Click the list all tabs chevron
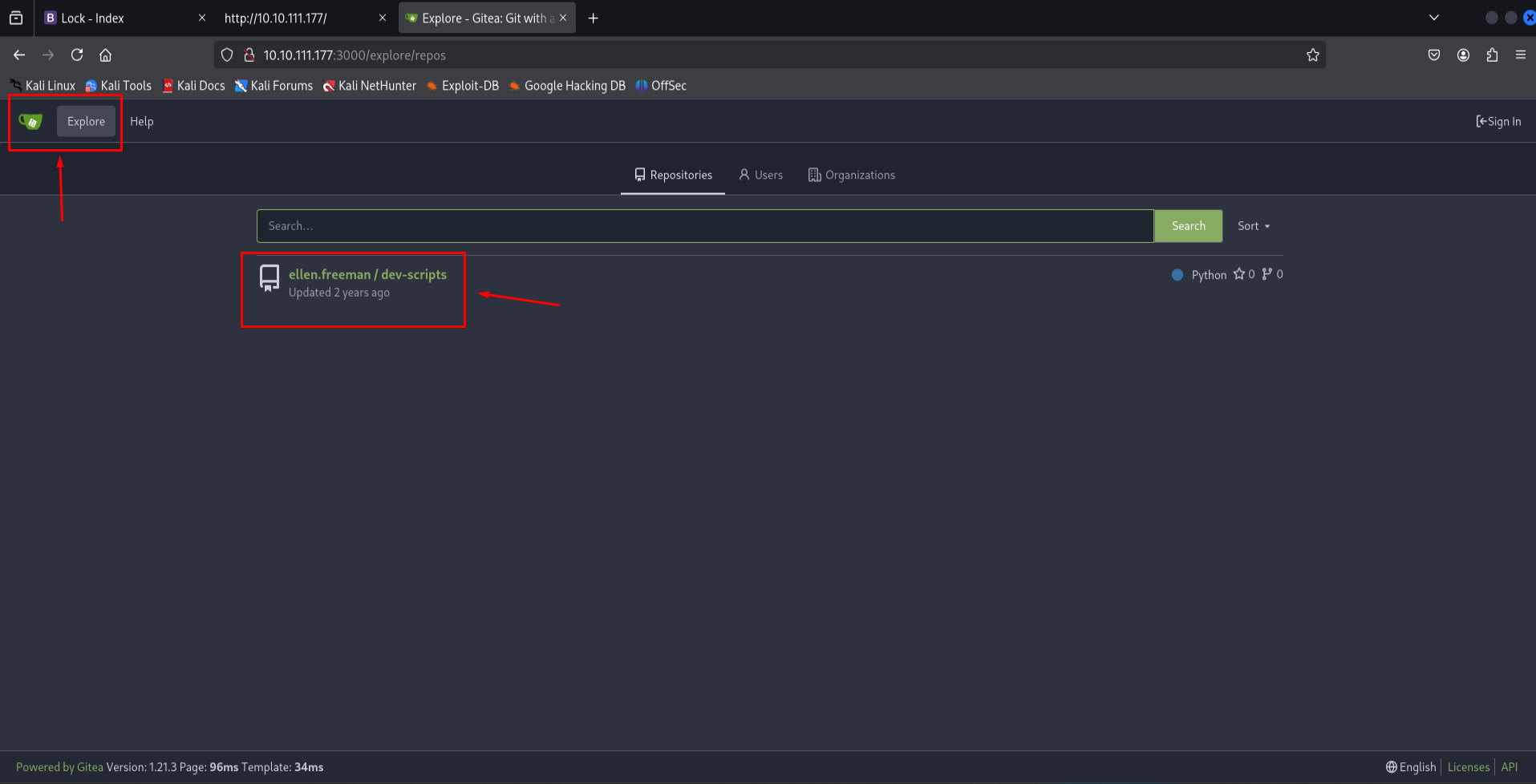 (1434, 18)
